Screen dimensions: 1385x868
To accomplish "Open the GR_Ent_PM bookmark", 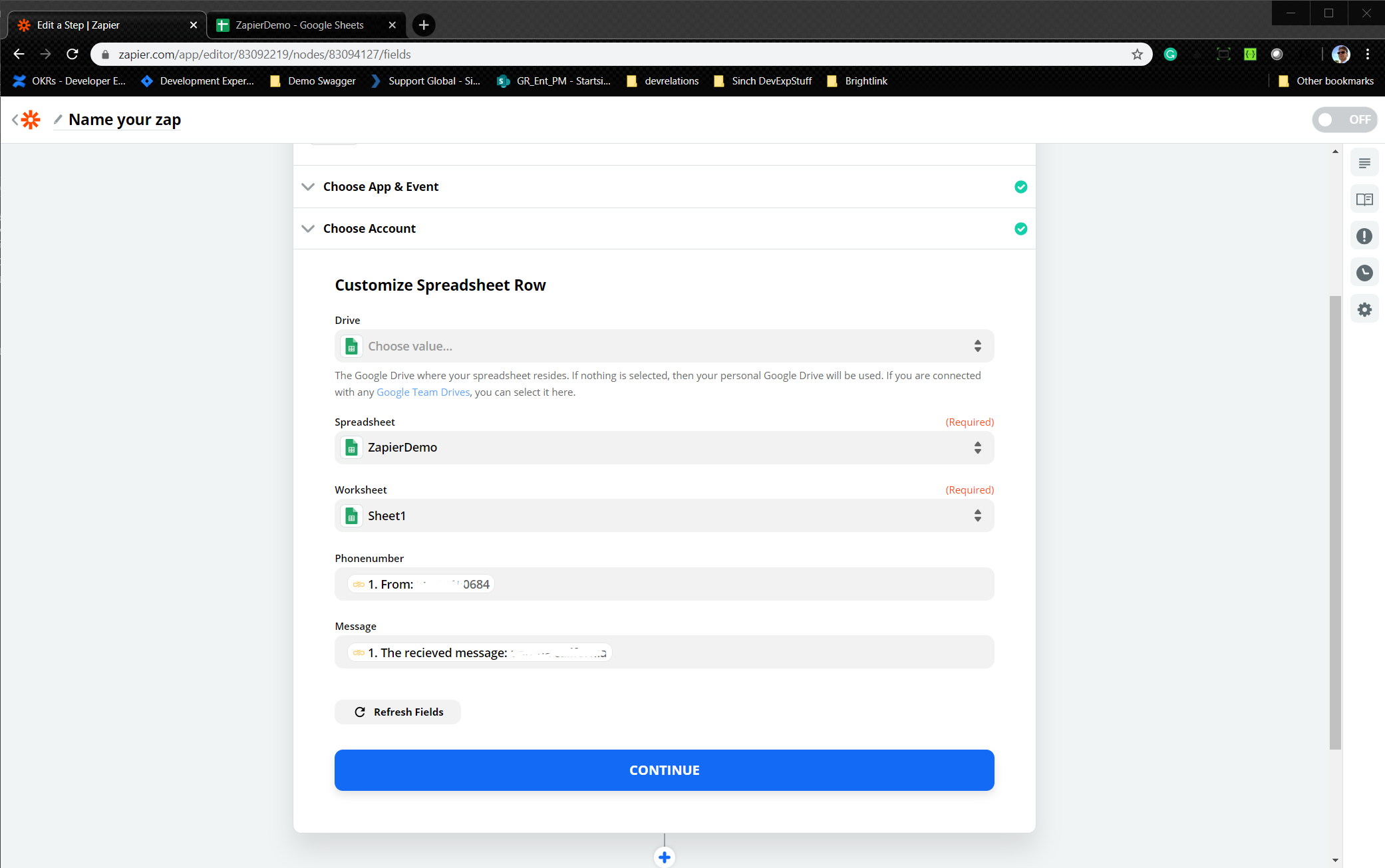I will click(x=554, y=81).
